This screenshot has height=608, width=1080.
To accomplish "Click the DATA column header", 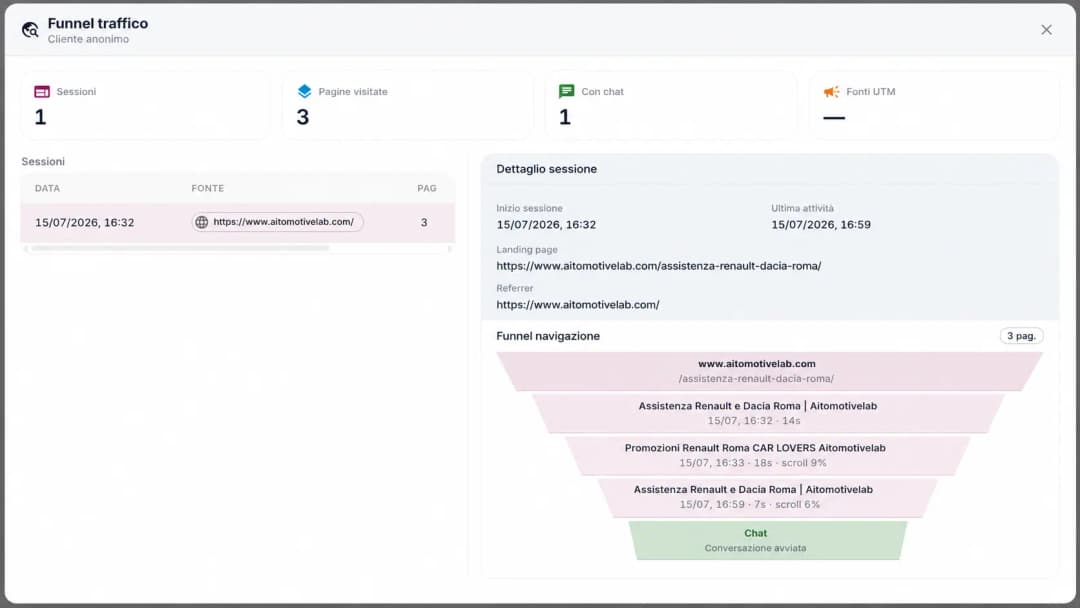I will [x=48, y=188].
